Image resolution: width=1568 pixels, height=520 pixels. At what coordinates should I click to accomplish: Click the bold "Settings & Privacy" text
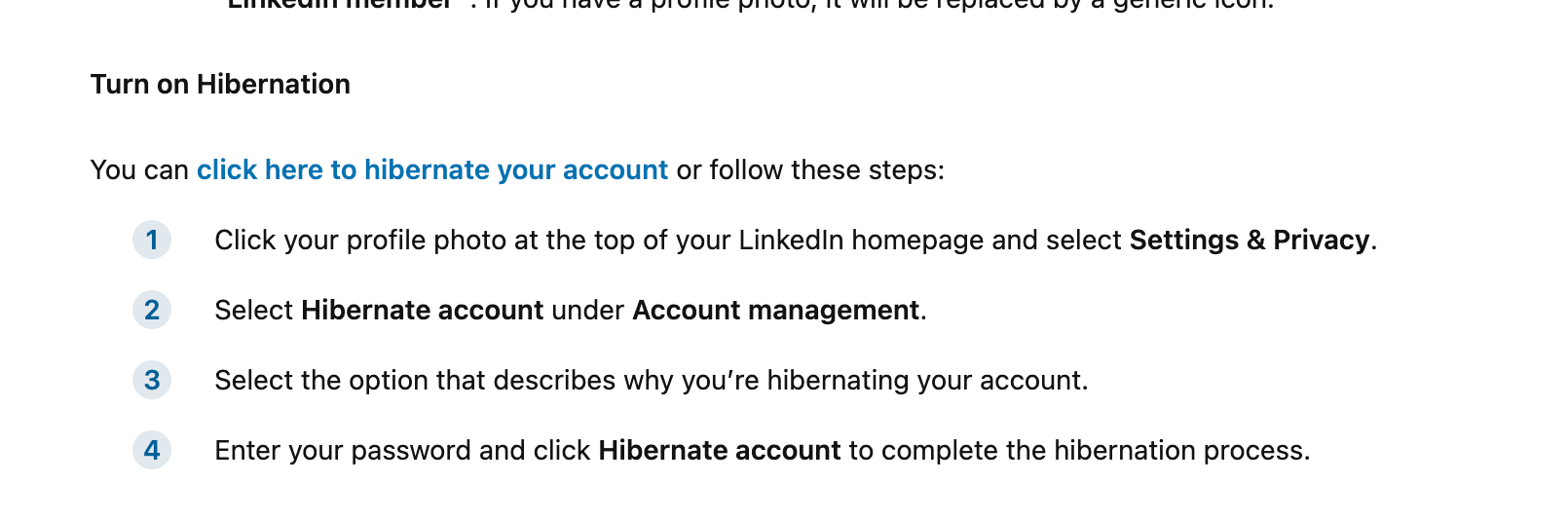1249,241
